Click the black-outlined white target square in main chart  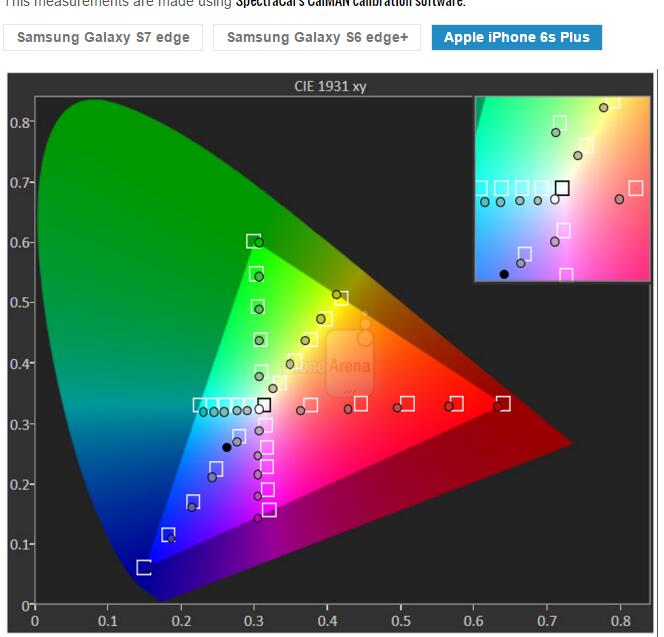264,404
